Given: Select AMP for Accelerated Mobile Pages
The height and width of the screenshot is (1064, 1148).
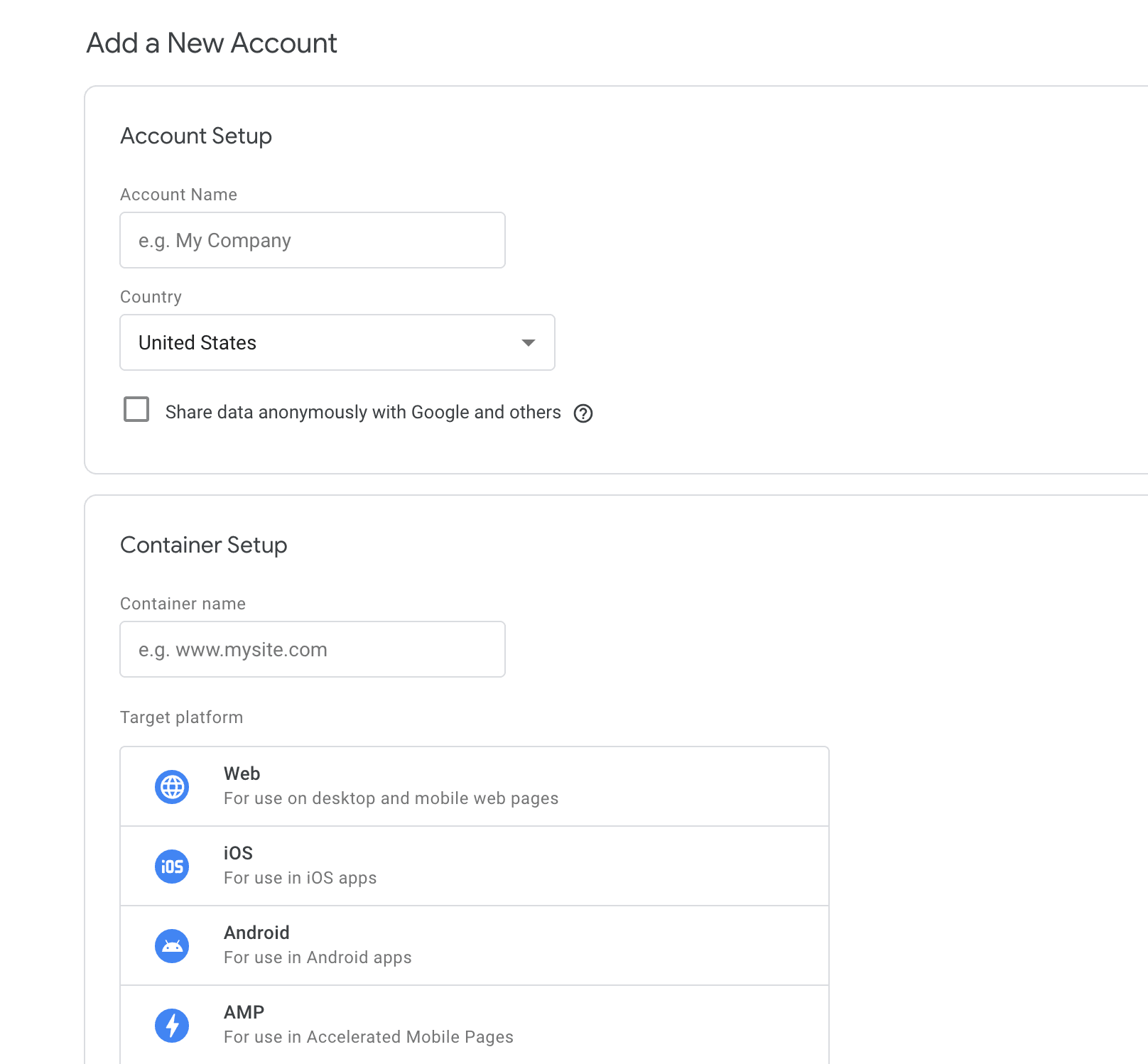Looking at the screenshot, I should [474, 1025].
